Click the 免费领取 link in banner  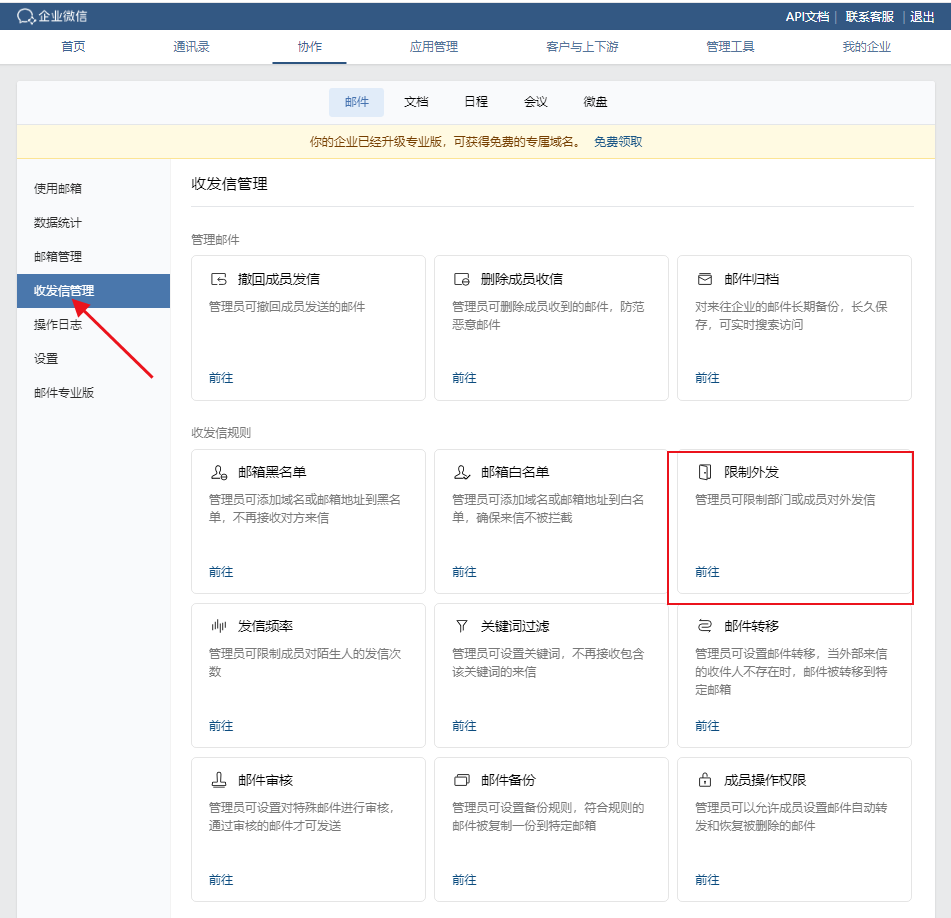coord(618,142)
